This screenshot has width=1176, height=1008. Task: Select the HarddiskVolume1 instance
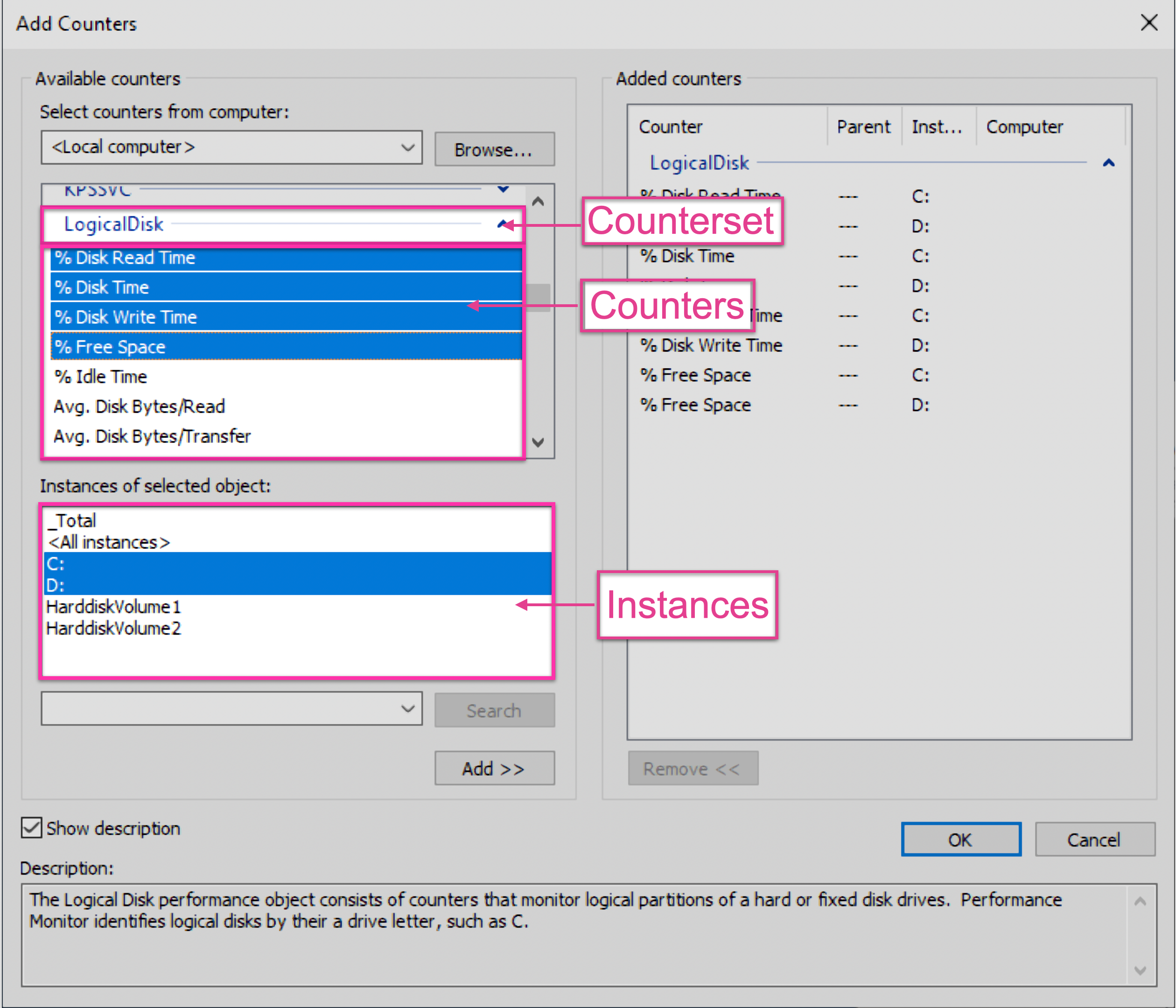pos(113,607)
